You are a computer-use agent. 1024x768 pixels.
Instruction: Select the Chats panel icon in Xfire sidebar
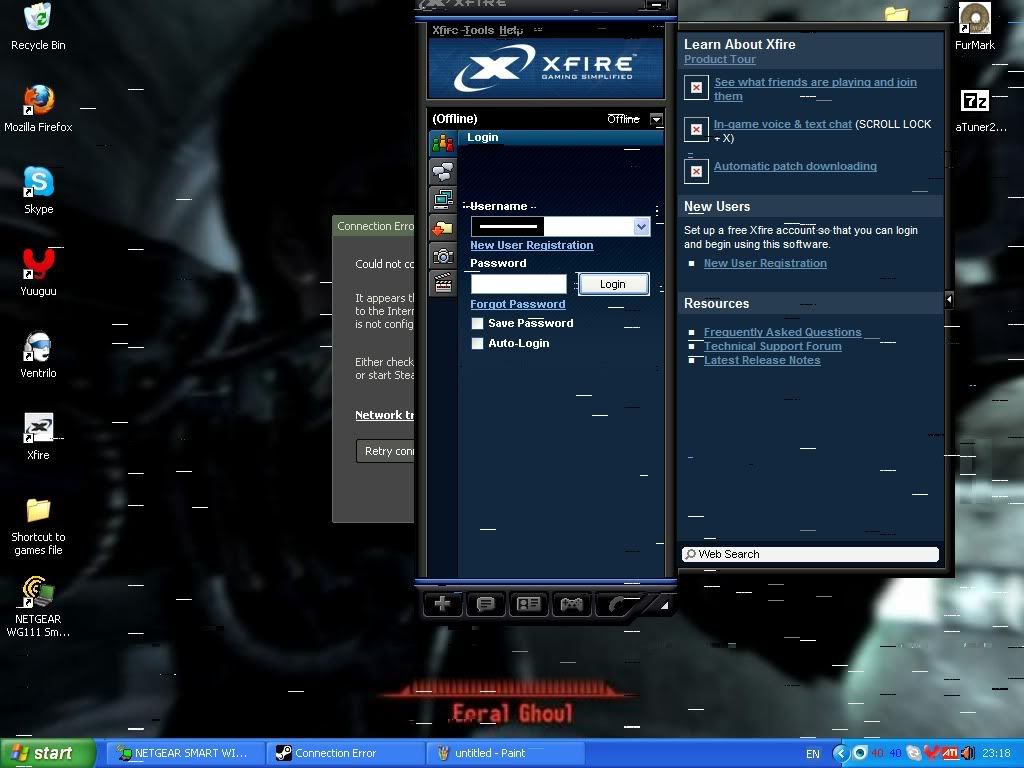click(x=442, y=170)
